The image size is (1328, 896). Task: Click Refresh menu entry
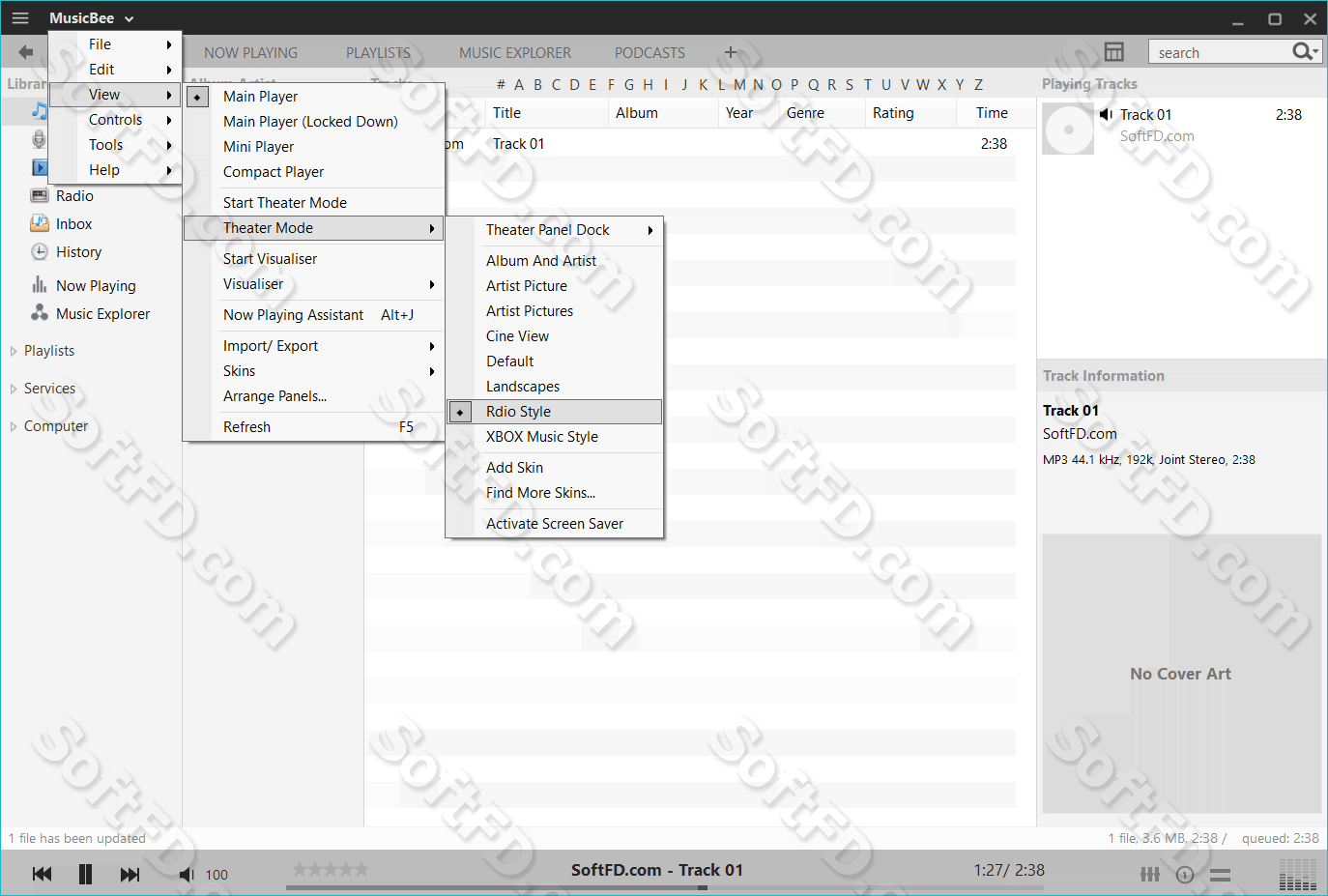(x=314, y=427)
